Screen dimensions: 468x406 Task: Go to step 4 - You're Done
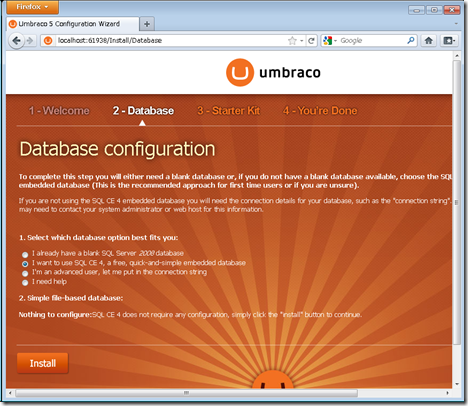pyautogui.click(x=320, y=111)
